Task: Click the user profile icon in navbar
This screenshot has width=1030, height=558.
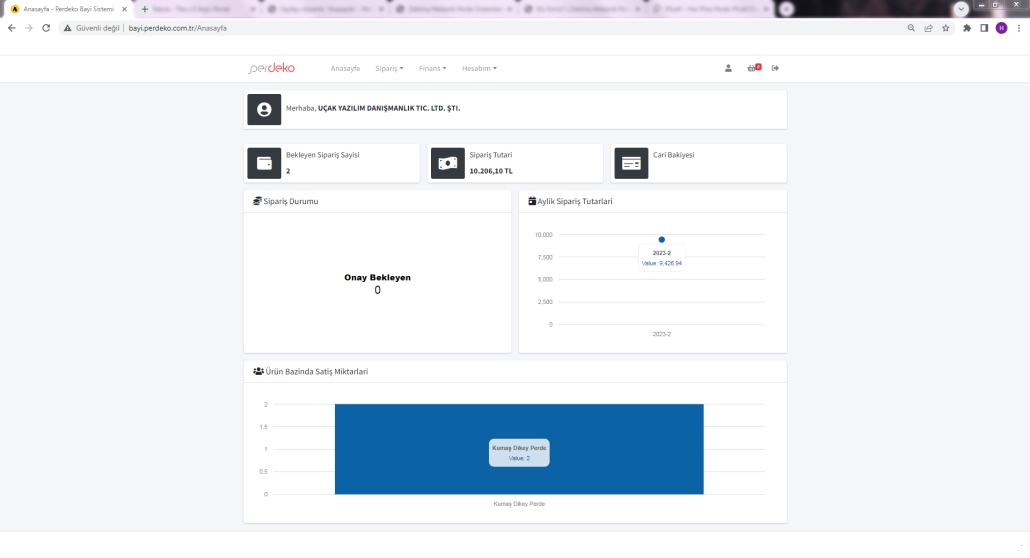Action: [728, 68]
